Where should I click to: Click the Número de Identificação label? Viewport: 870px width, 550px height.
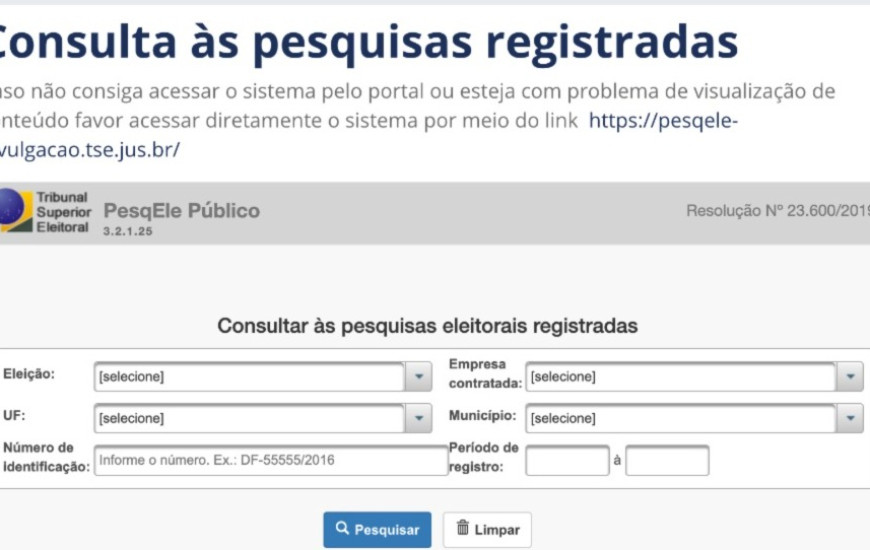(x=46, y=457)
